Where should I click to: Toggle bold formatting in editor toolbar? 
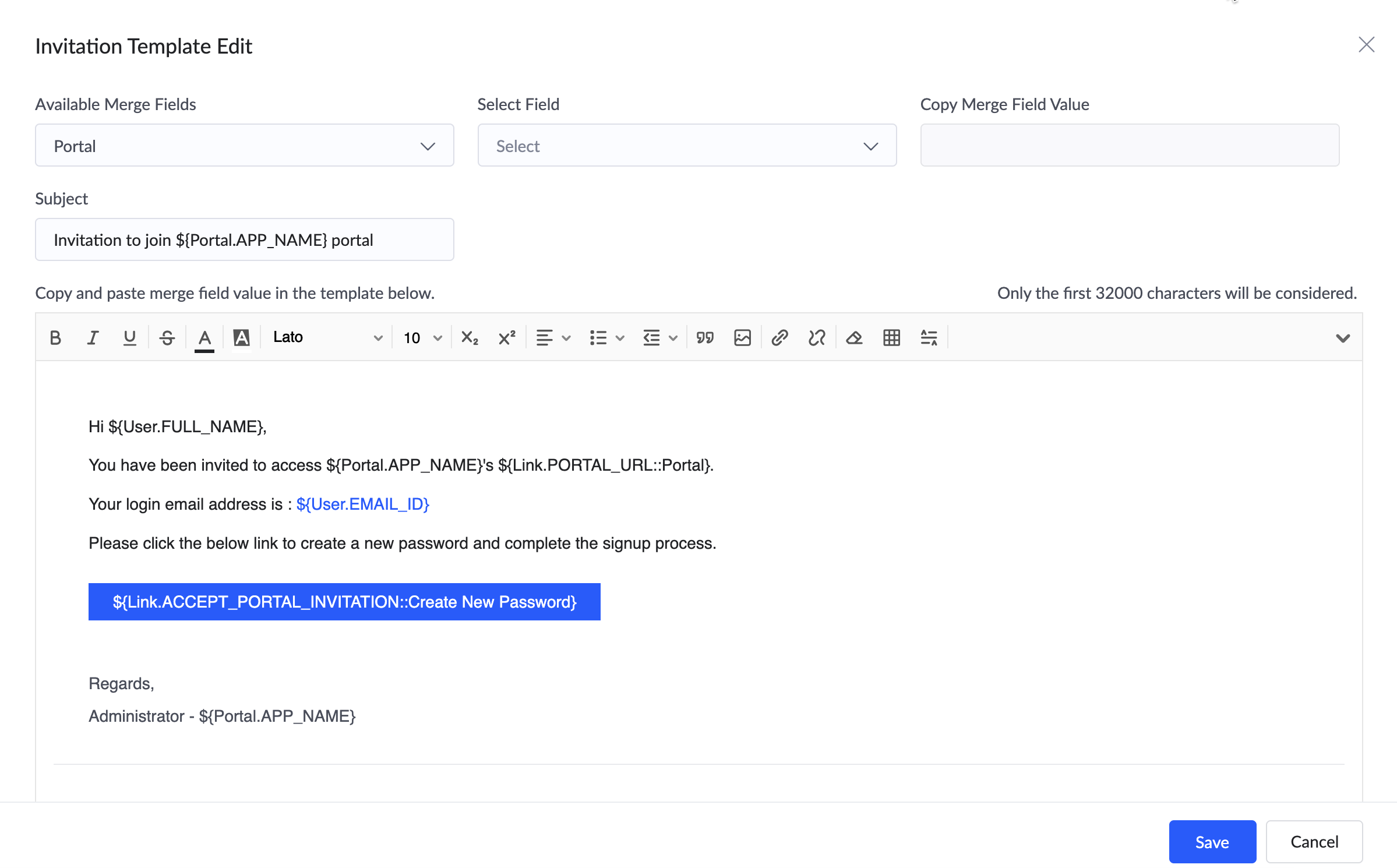[55, 337]
